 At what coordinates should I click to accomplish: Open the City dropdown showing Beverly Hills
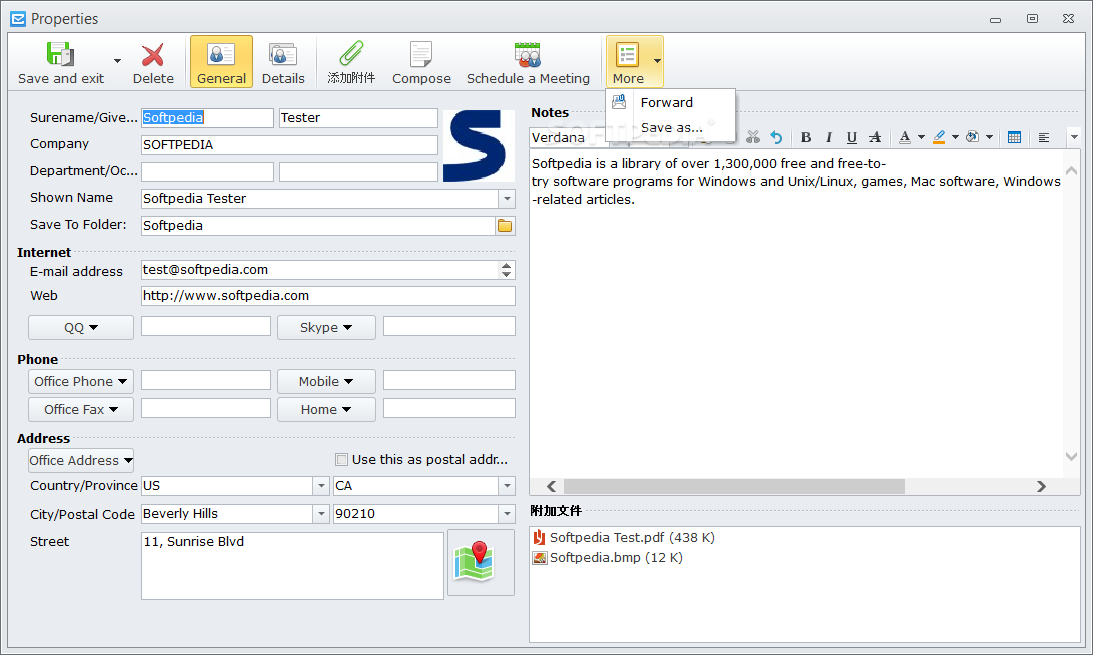321,514
